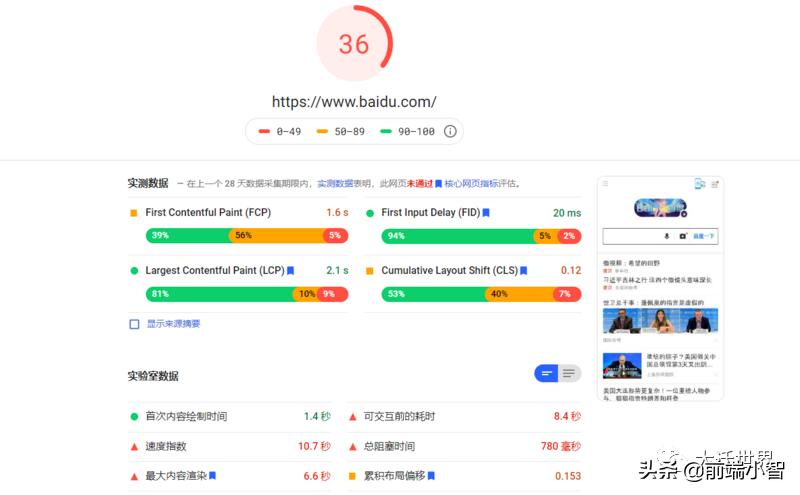Click the 50-89 orange legend entry
This screenshot has height=495, width=800.
point(341,132)
